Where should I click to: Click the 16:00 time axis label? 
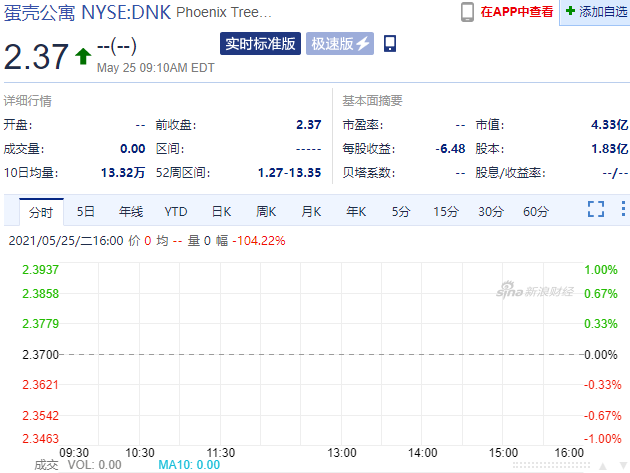(569, 453)
